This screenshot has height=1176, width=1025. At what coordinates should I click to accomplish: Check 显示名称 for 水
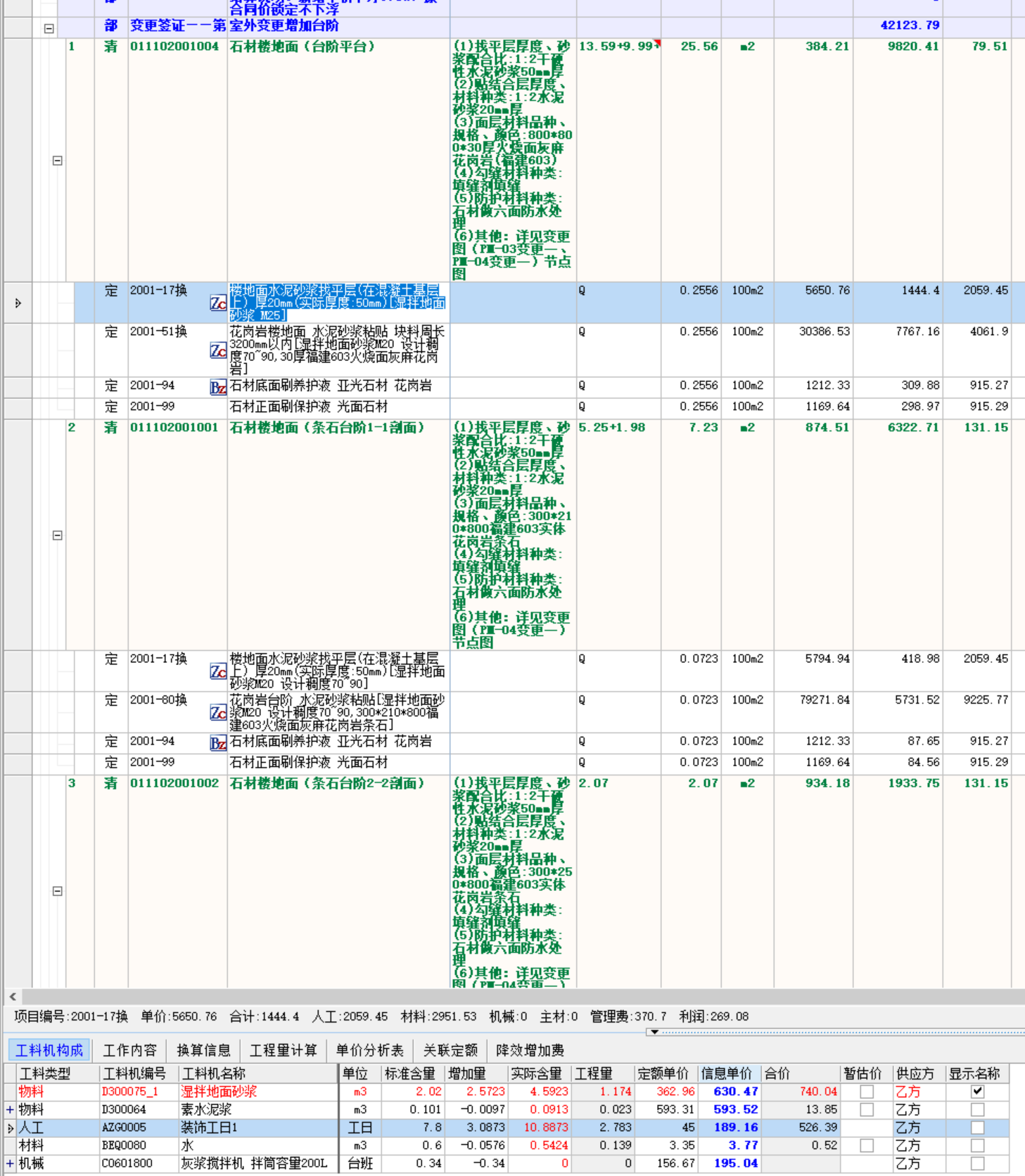pyautogui.click(x=977, y=1145)
